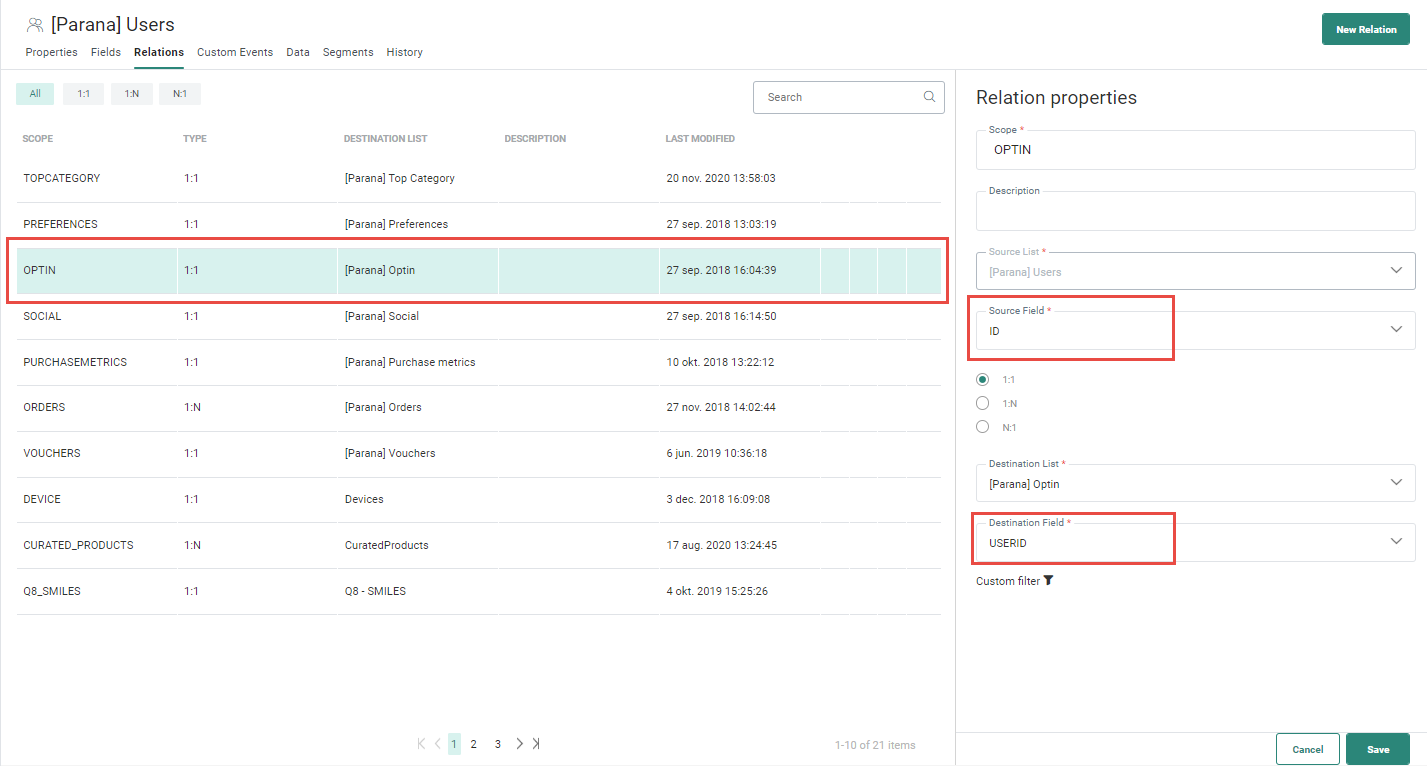Select the N:1 relation type radio
The width and height of the screenshot is (1427, 766).
(x=983, y=428)
